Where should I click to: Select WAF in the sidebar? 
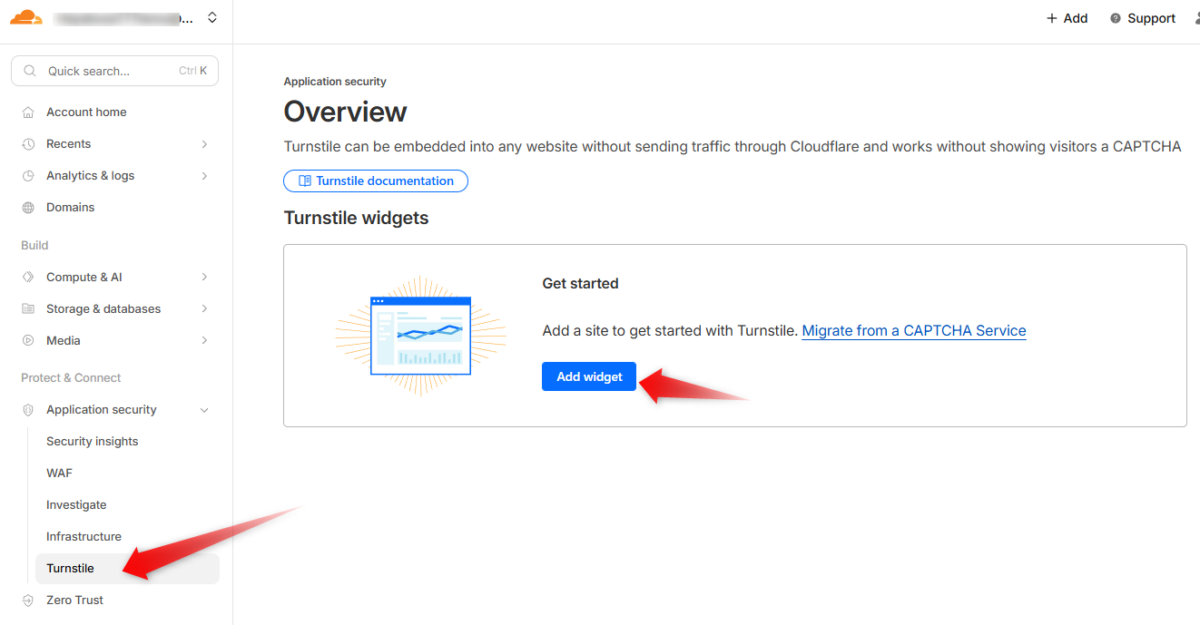(x=59, y=472)
